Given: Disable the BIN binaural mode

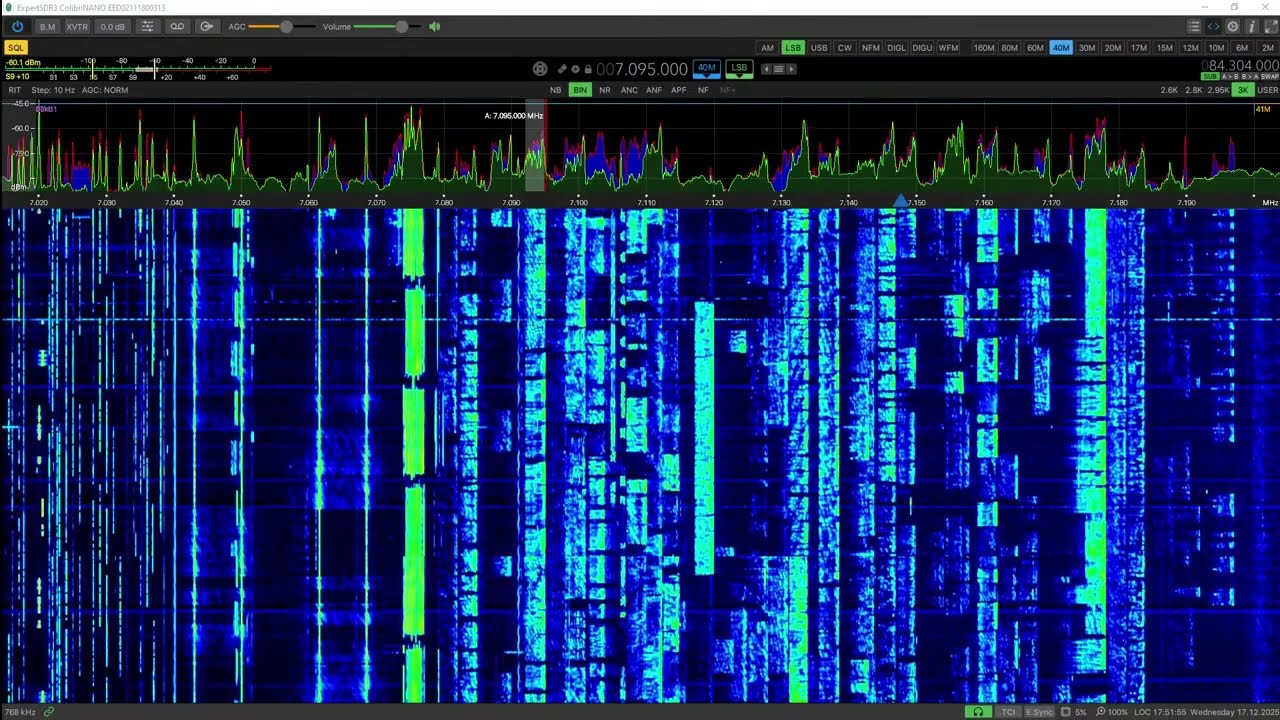Looking at the screenshot, I should click(580, 90).
